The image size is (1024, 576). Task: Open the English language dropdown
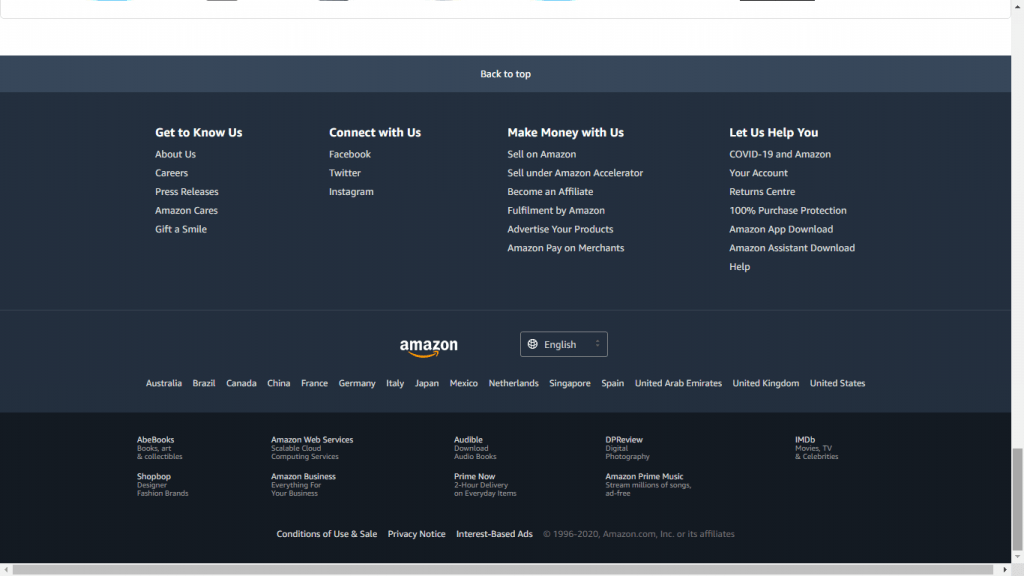[564, 344]
